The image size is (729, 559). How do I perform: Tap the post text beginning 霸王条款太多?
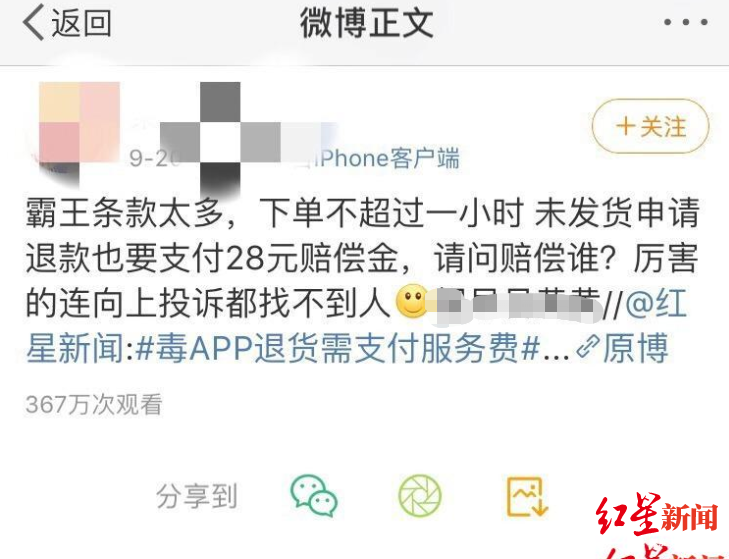coord(363,258)
